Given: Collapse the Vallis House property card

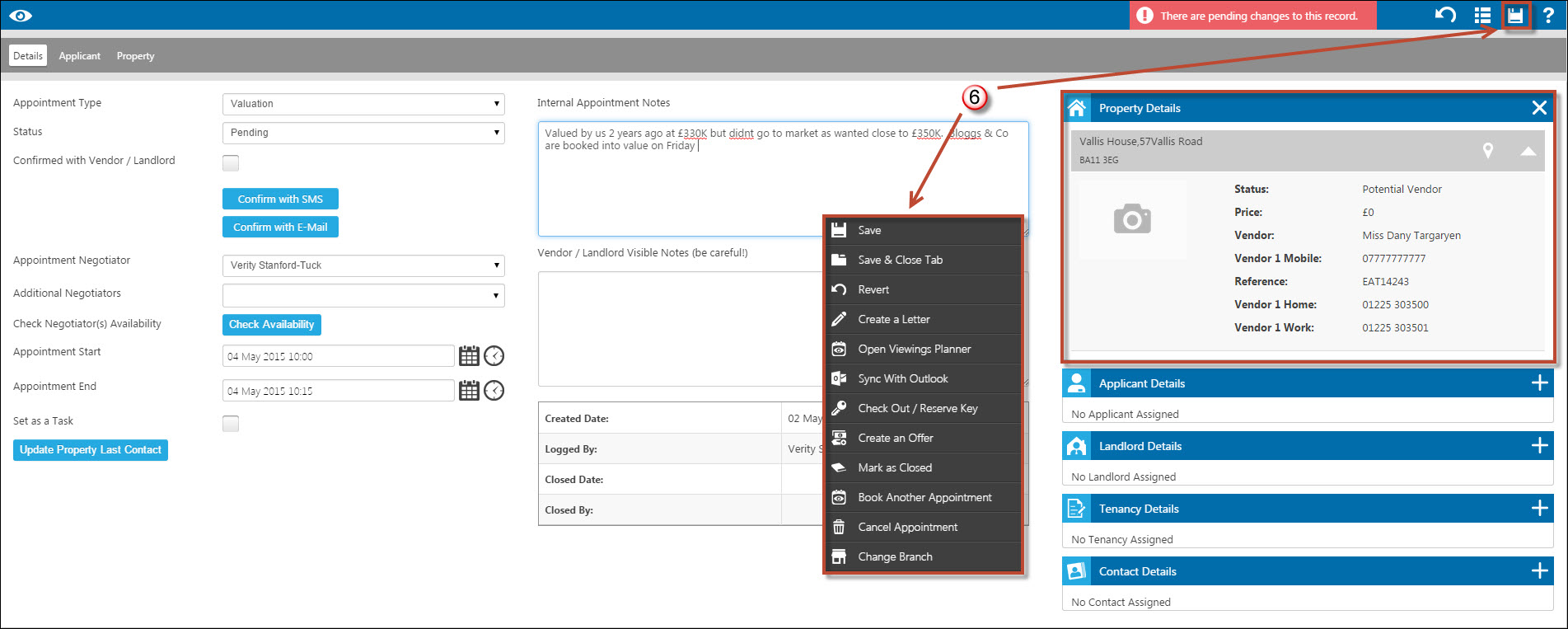Looking at the screenshot, I should click(1528, 151).
